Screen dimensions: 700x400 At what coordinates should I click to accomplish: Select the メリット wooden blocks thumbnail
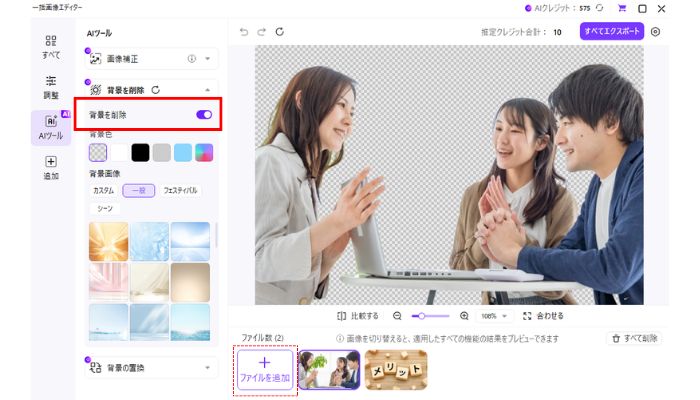click(x=395, y=369)
